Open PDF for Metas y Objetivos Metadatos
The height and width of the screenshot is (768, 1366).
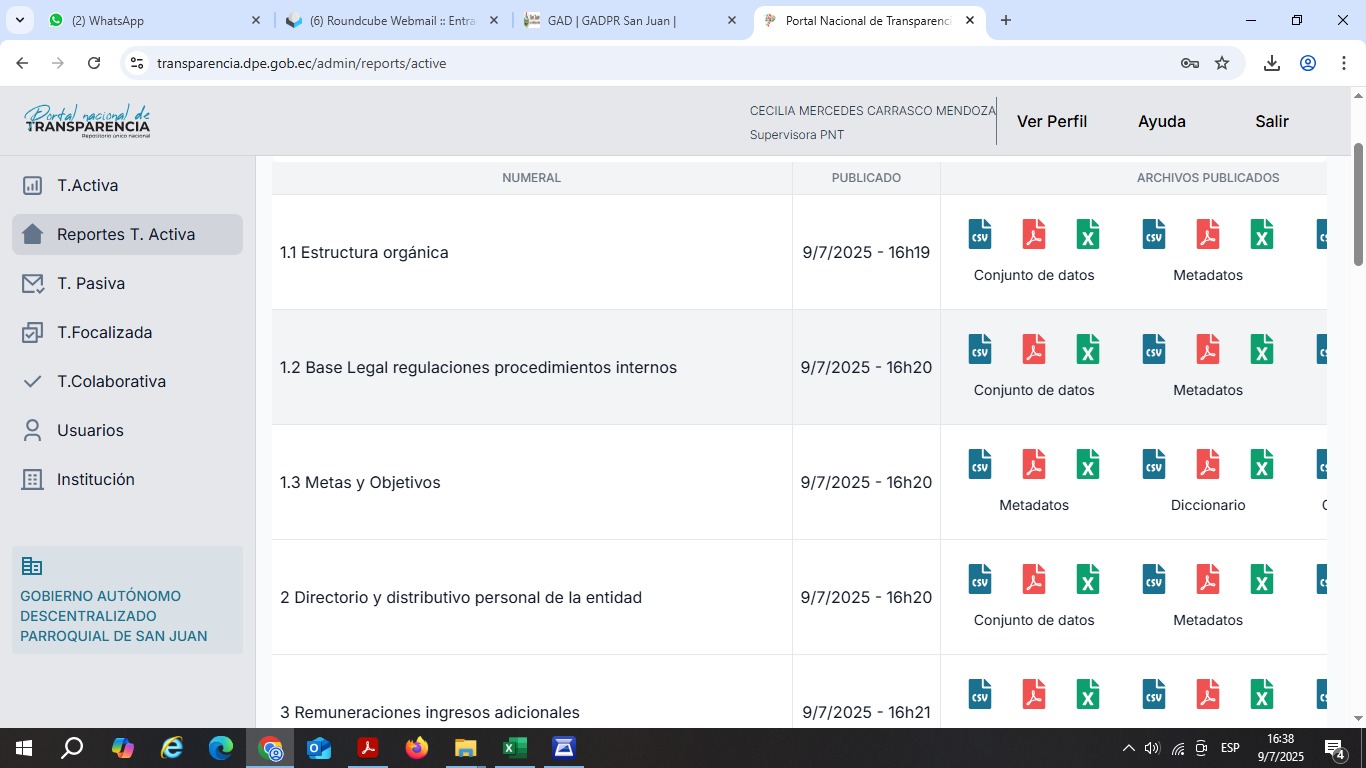click(x=1034, y=464)
